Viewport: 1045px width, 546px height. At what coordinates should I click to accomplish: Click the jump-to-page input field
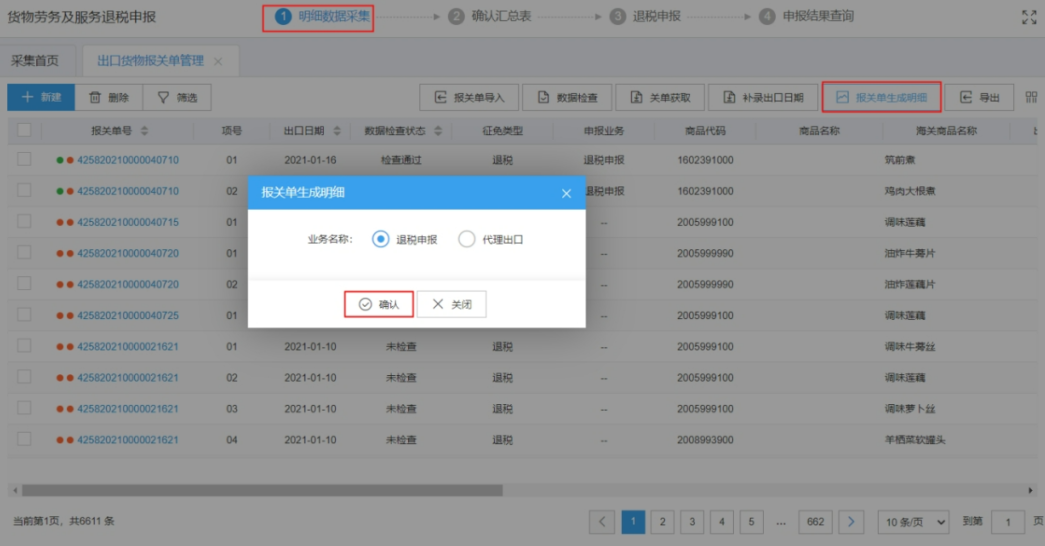click(x=1008, y=522)
